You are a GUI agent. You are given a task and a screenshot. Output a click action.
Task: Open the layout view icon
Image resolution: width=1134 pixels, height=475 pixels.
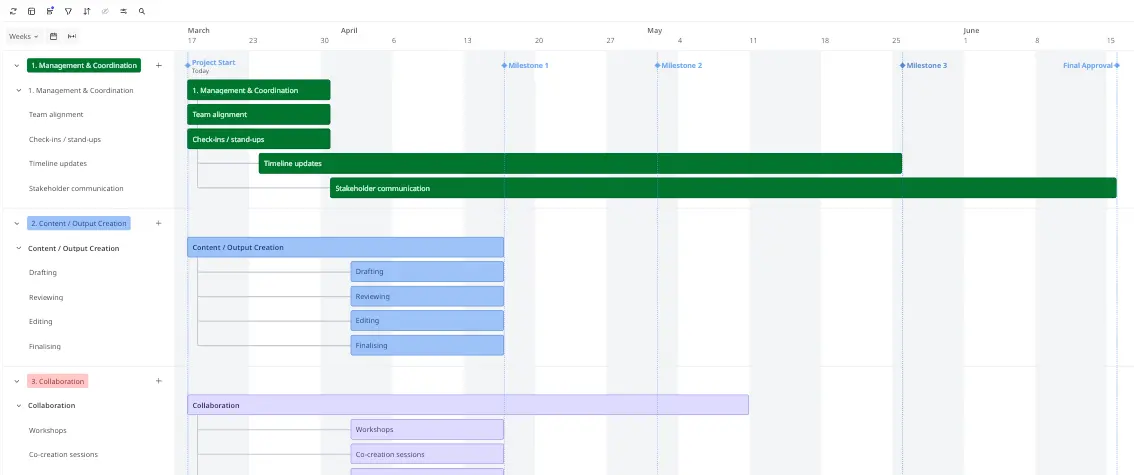coord(31,12)
